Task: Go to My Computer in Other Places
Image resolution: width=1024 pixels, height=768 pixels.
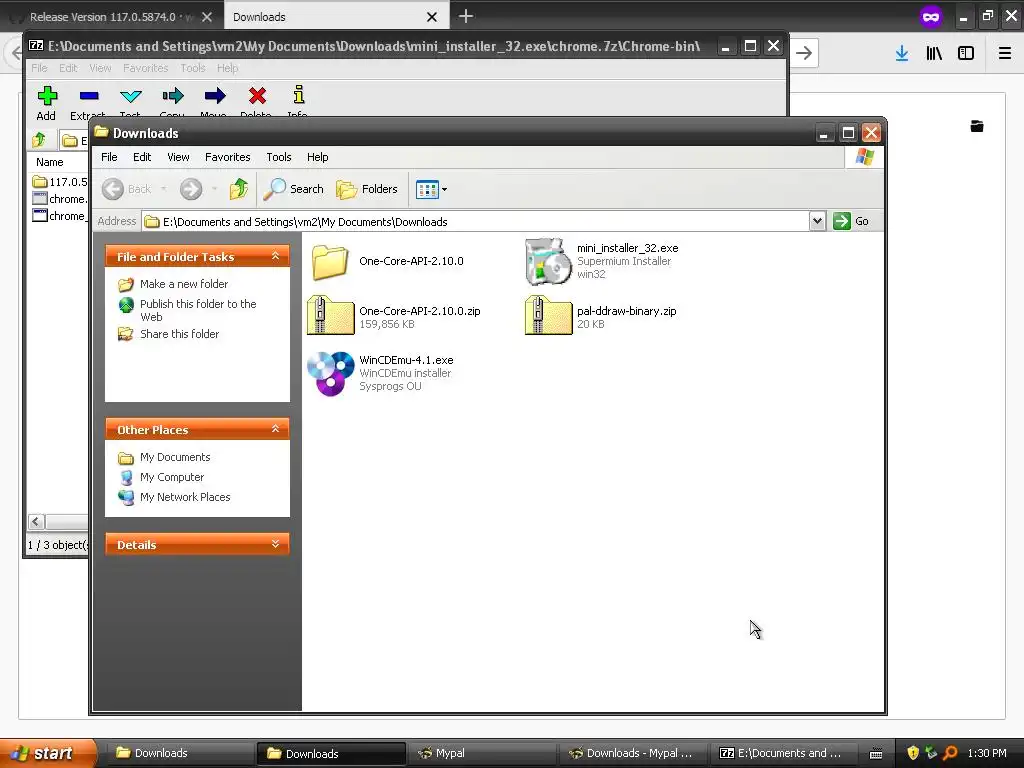Action: click(x=172, y=477)
